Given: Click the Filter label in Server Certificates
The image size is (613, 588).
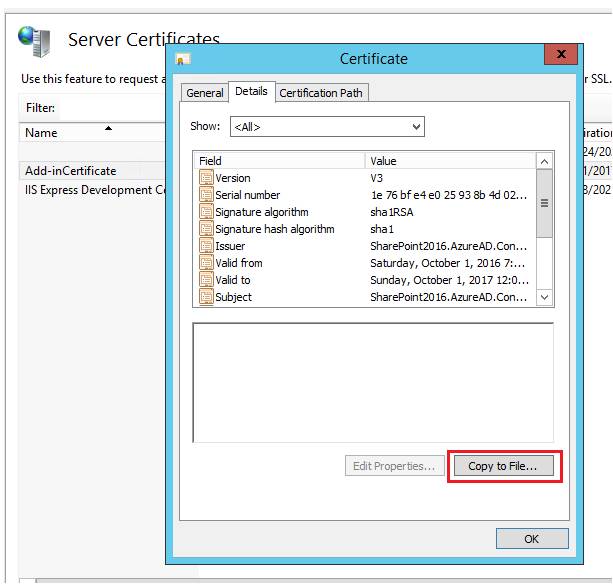Looking at the screenshot, I should coord(40,108).
